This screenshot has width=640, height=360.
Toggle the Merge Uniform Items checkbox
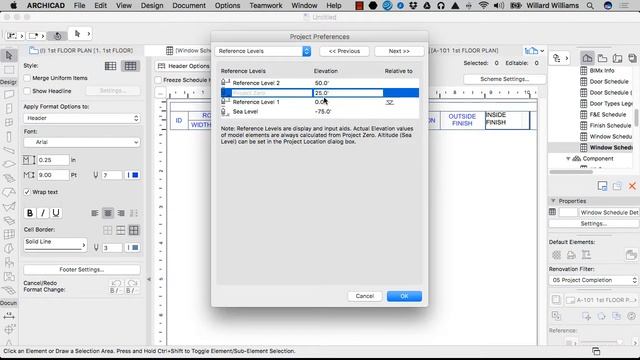pyautogui.click(x=27, y=78)
